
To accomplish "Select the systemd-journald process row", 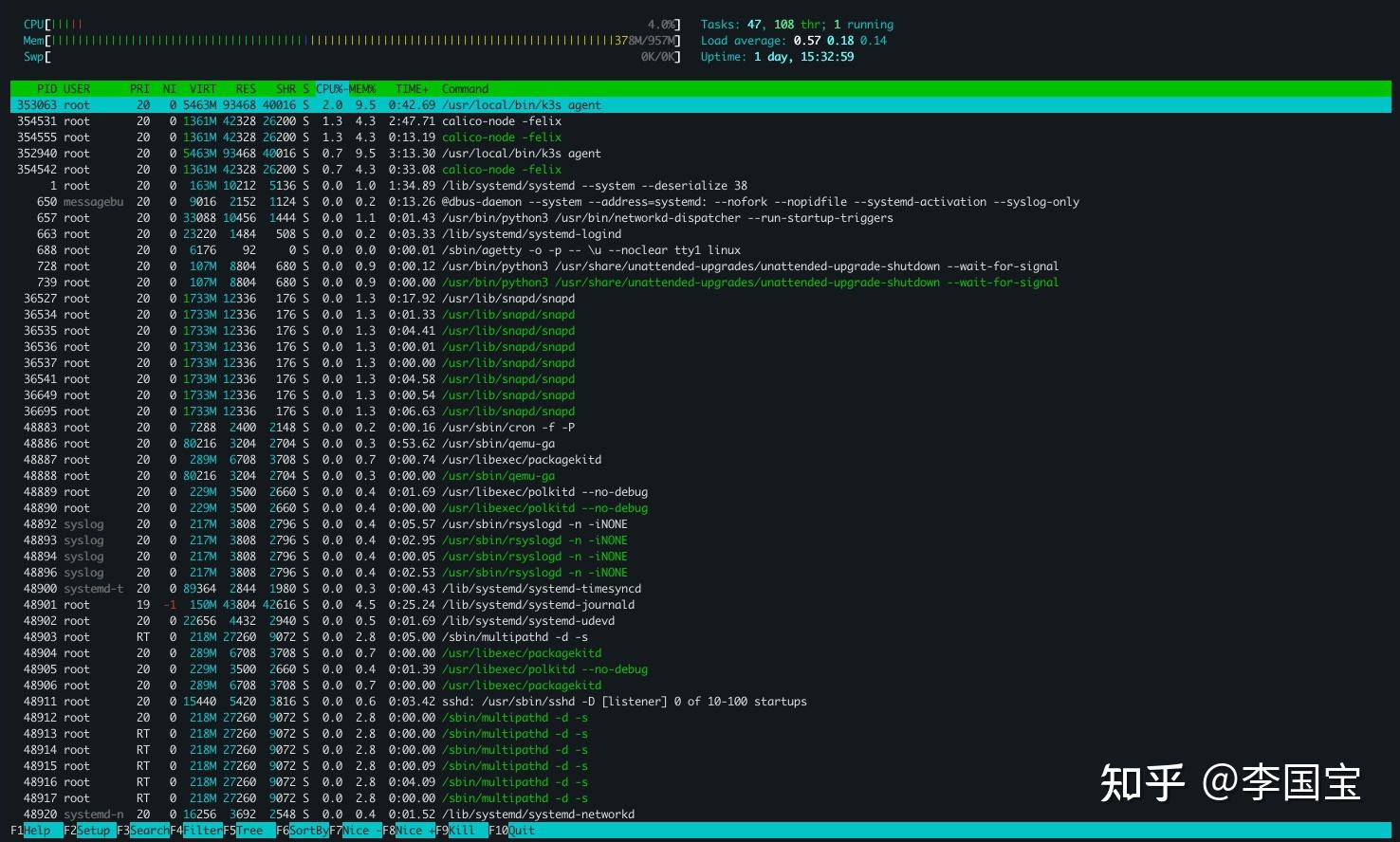I will pos(538,605).
